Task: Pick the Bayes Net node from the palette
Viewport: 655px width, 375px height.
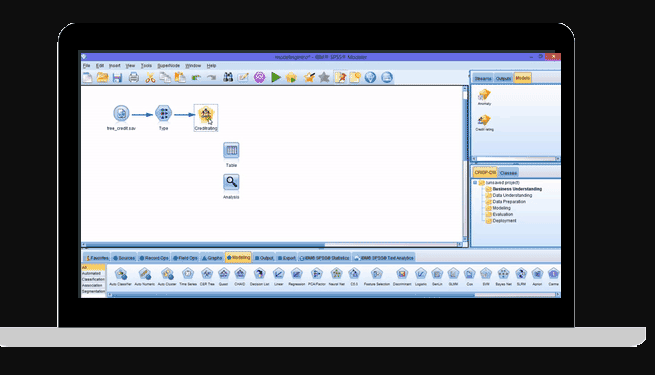Action: click(503, 276)
